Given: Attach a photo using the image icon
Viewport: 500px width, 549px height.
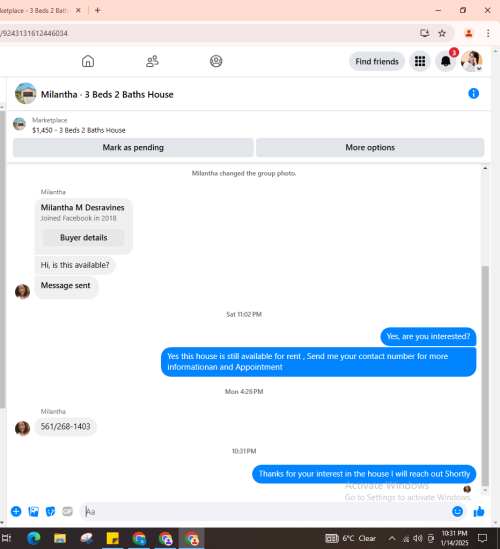Looking at the screenshot, I should click(x=33, y=512).
